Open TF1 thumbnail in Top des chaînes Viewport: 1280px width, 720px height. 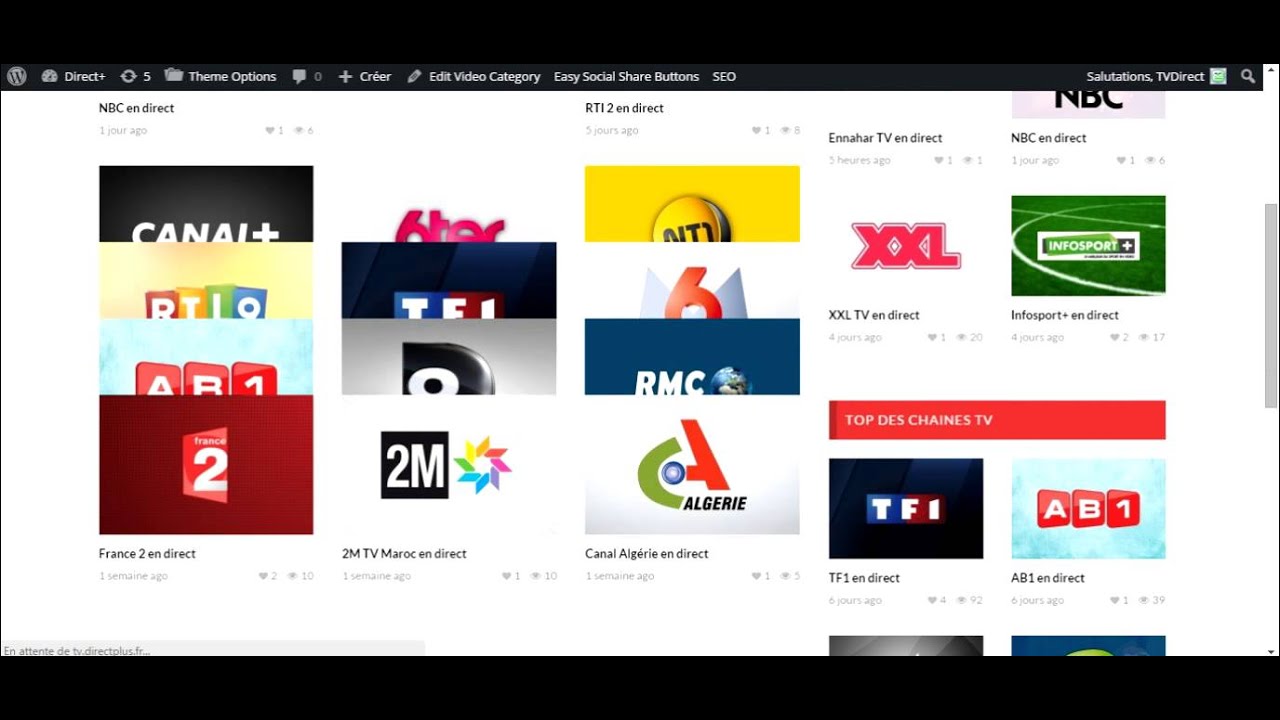pyautogui.click(x=906, y=509)
